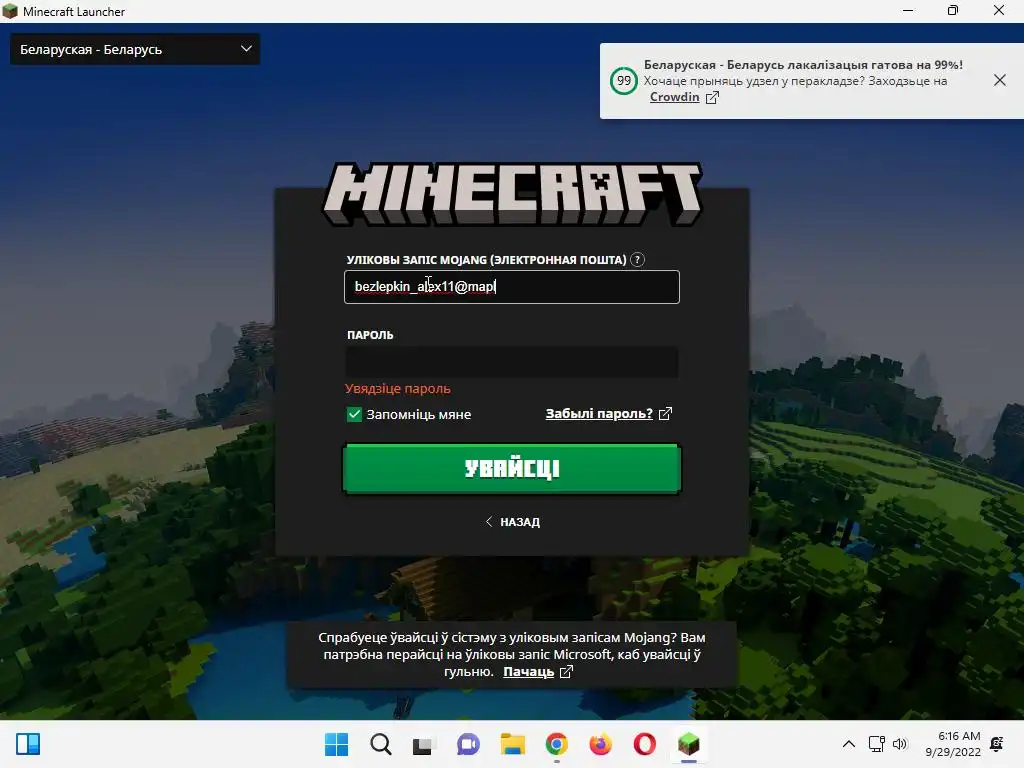Open the Crowdin translation link
Screen dimensions: 1024x768
click(x=684, y=97)
